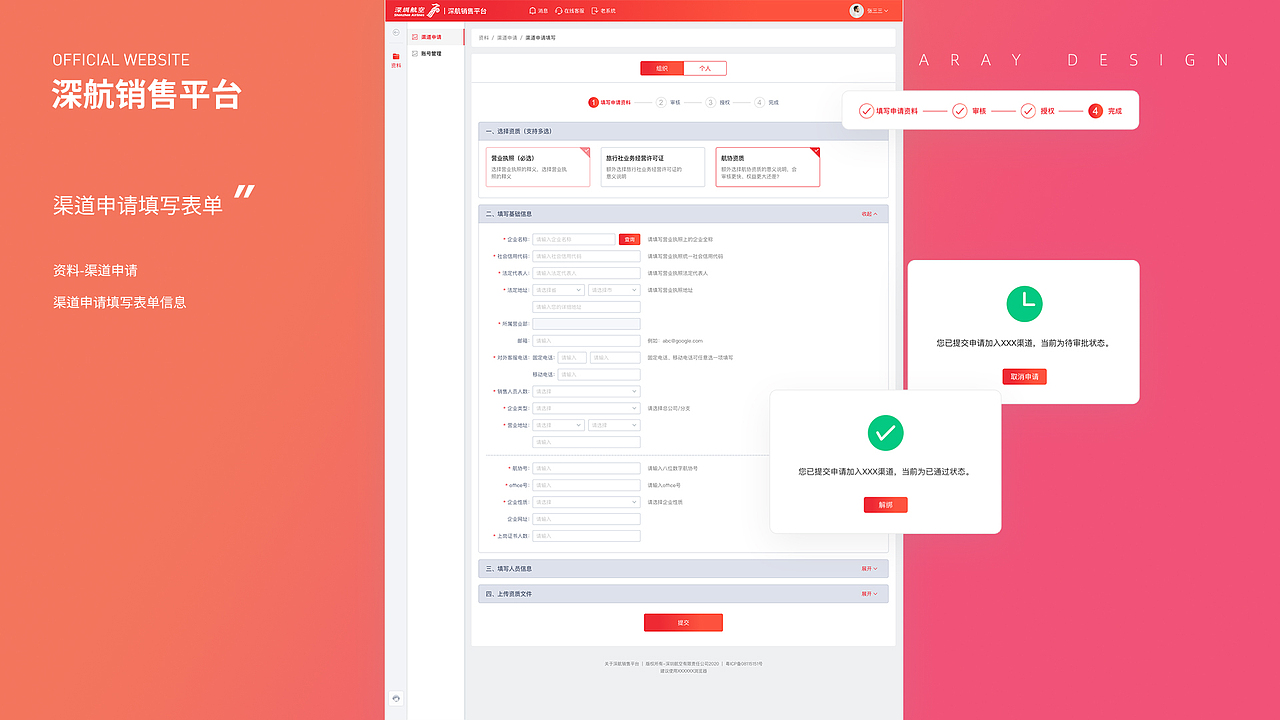1280x720 pixels.
Task: Open 消息 notifications bell icon
Action: coord(532,10)
